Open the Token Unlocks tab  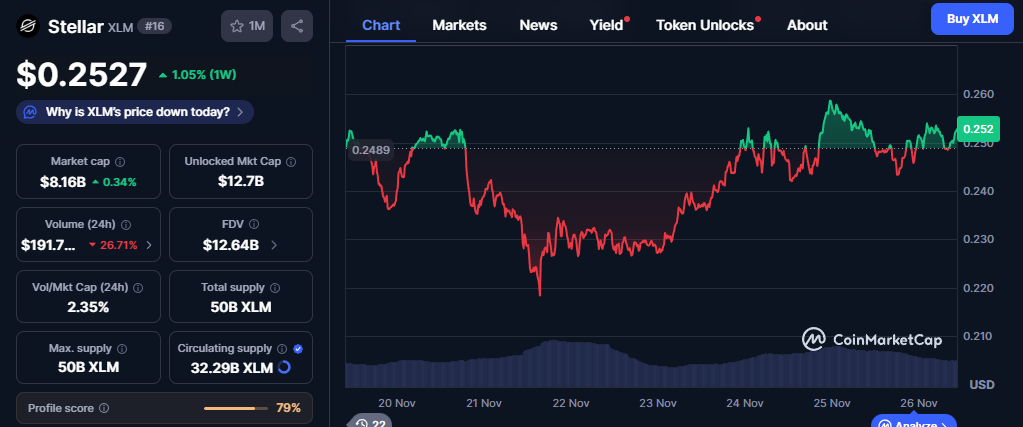point(705,25)
